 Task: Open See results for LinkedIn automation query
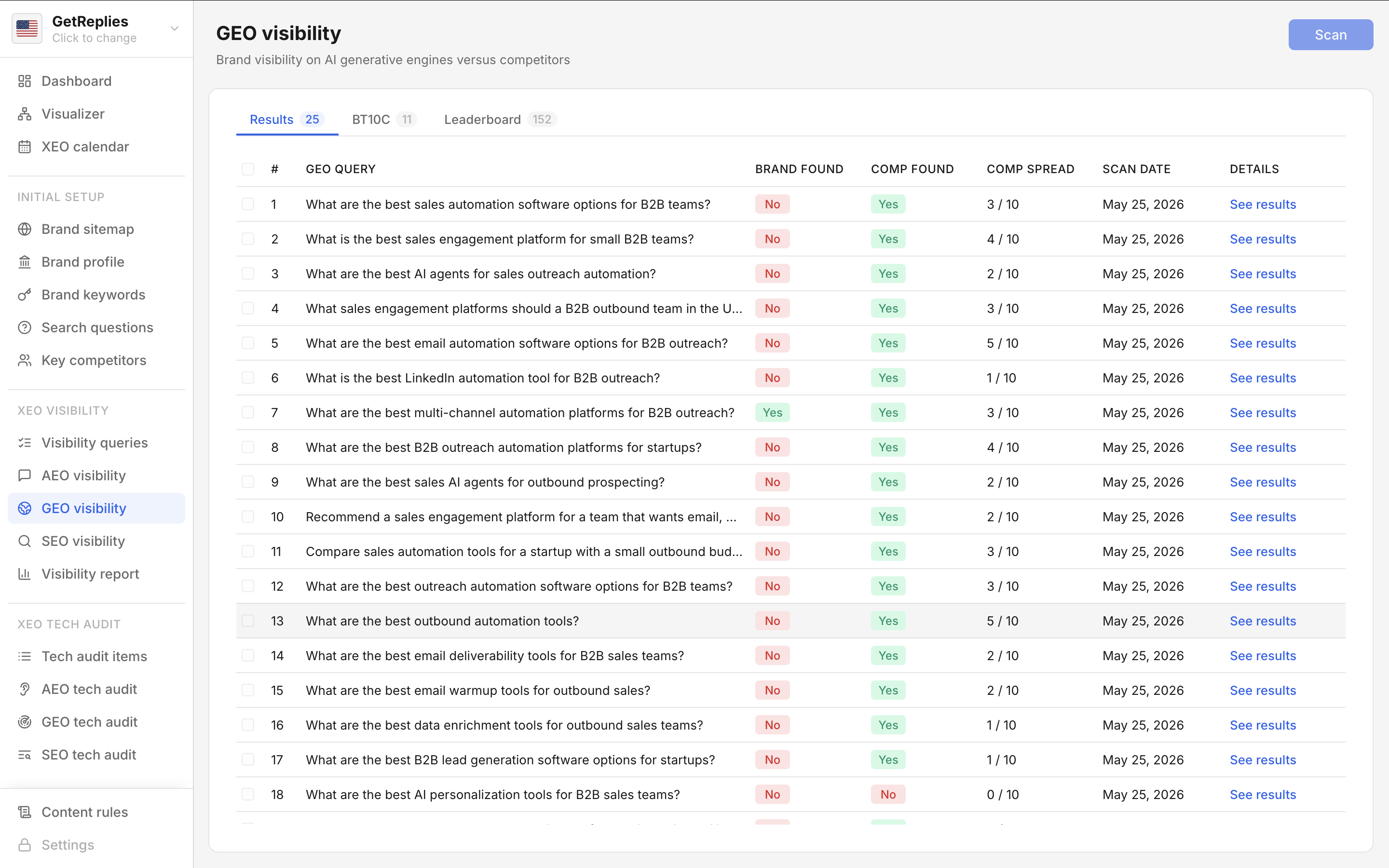pyautogui.click(x=1263, y=378)
